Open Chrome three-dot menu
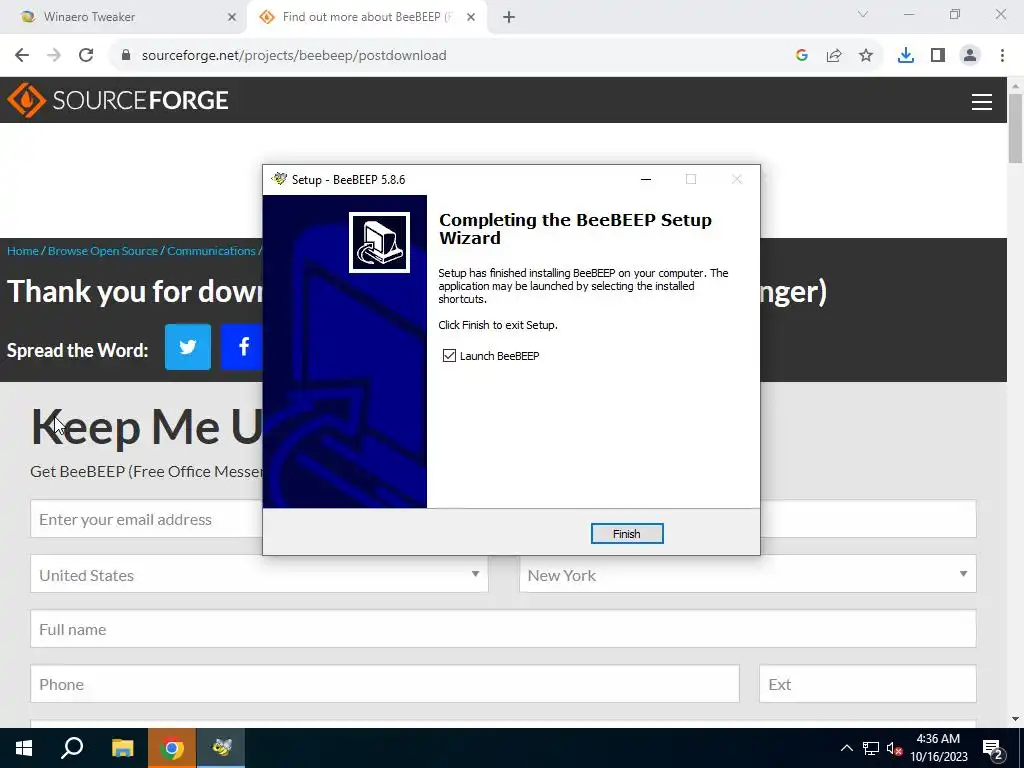 coord(1002,56)
